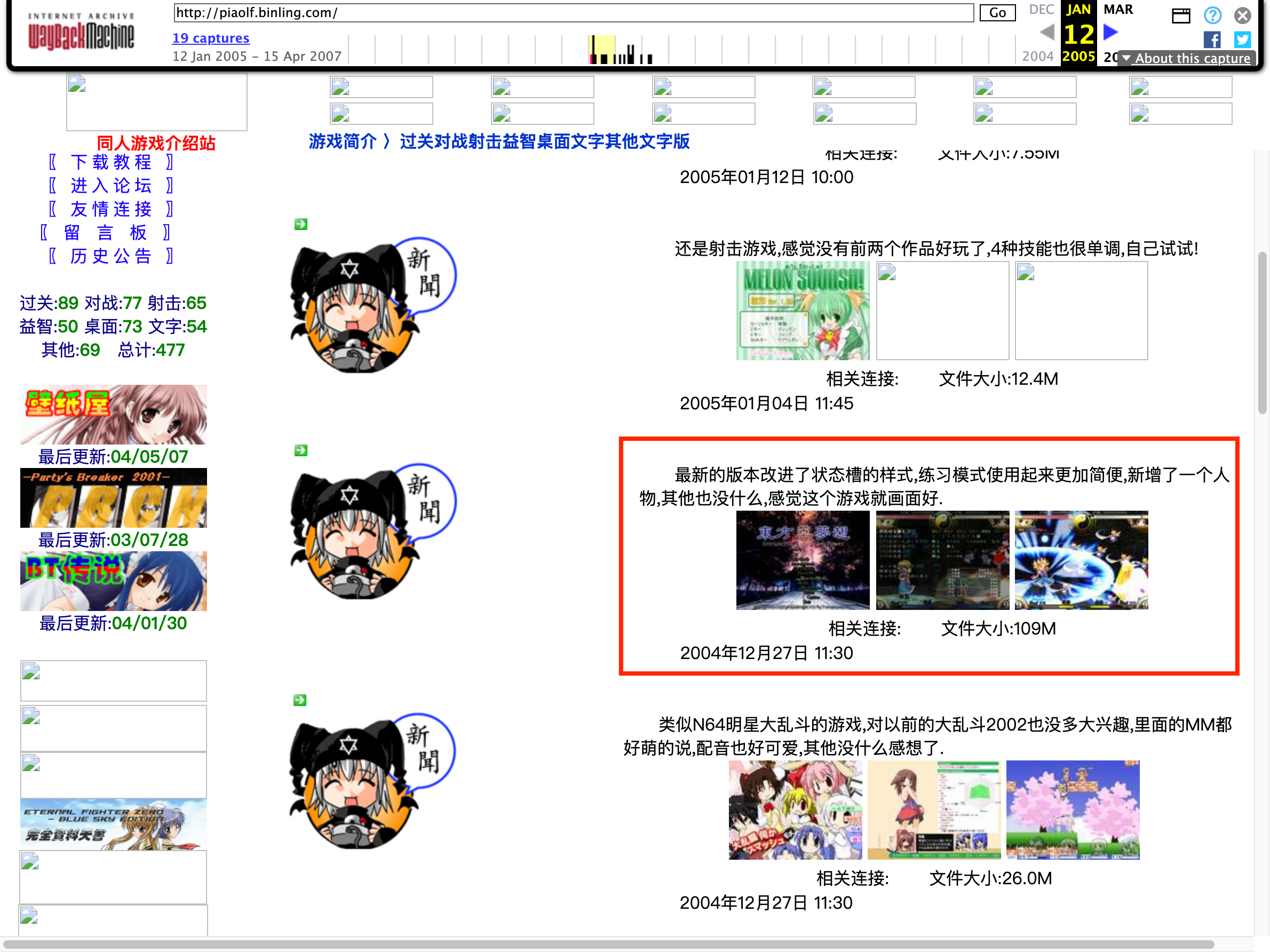Click the 最后更新:04/01/30 text
Image resolution: width=1270 pixels, height=952 pixels.
pyautogui.click(x=113, y=623)
